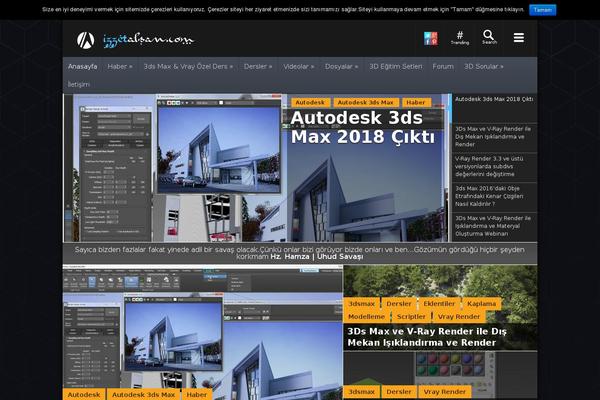This screenshot has width=600, height=400.
Task: Click Autodesk 3ds Max tag on lower-left post
Action: coord(143,394)
